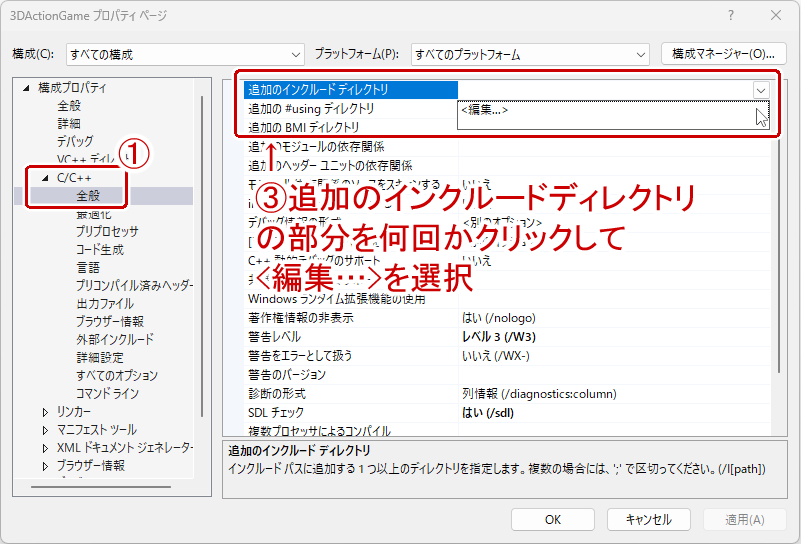The width and height of the screenshot is (801, 544).
Task: Click the レベル 3 (/W3) value
Action: click(x=499, y=337)
